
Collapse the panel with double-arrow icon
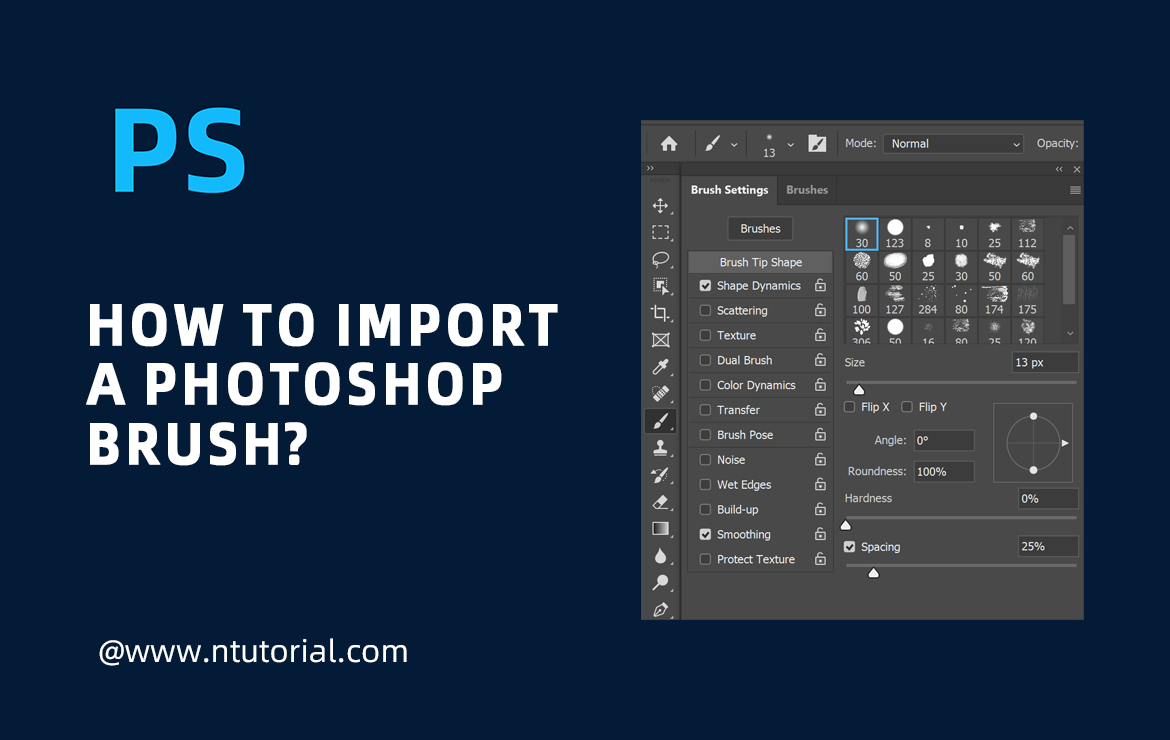click(x=1059, y=169)
